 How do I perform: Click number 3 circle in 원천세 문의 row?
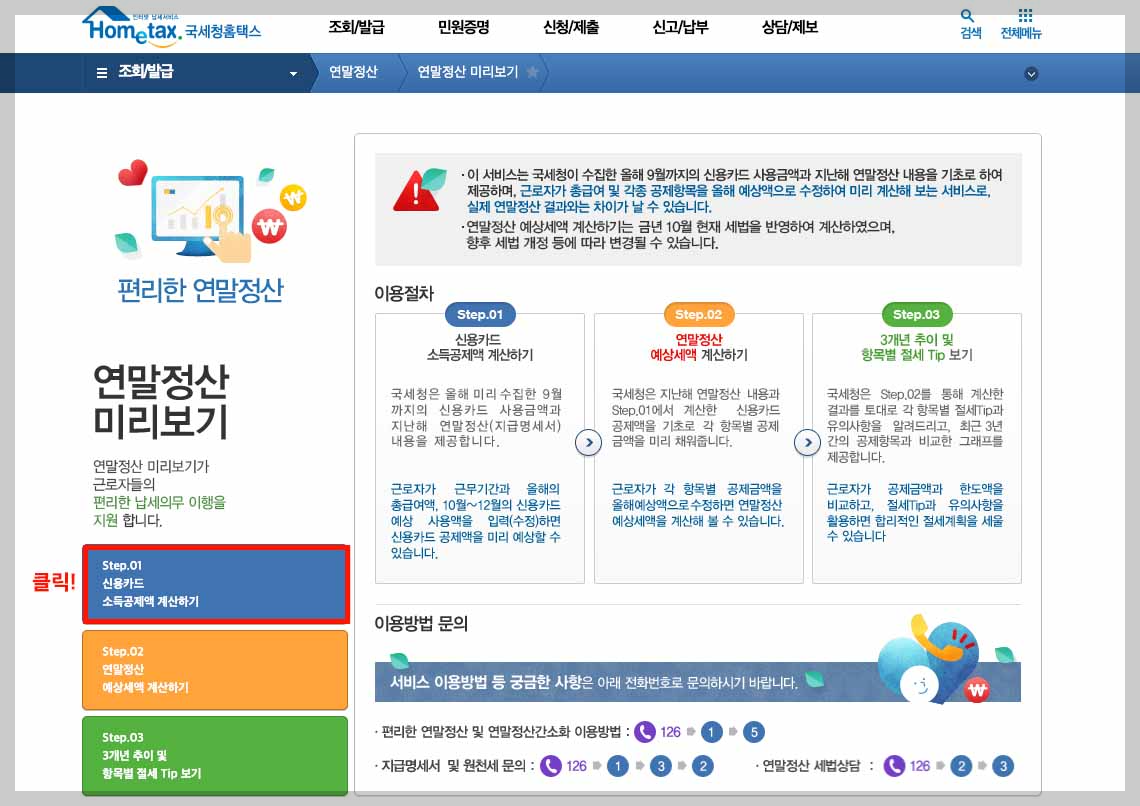660,765
